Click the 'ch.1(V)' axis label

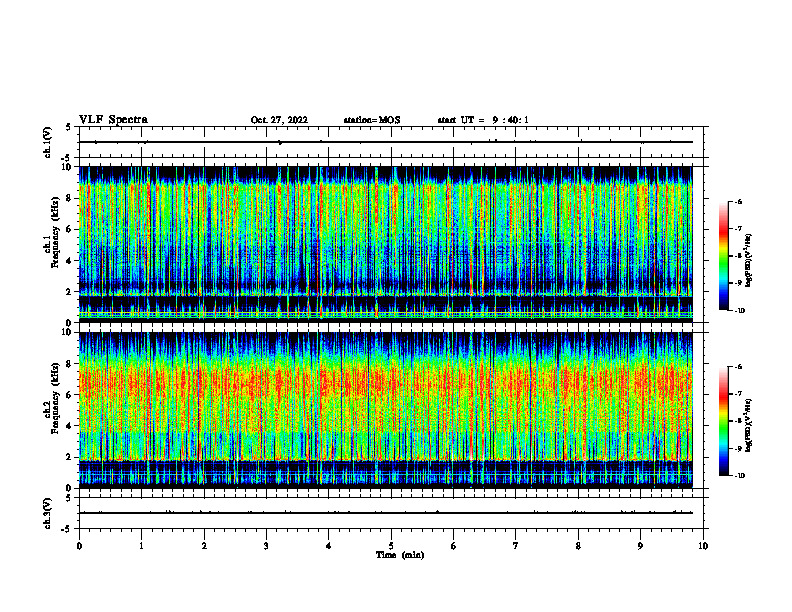(47, 142)
